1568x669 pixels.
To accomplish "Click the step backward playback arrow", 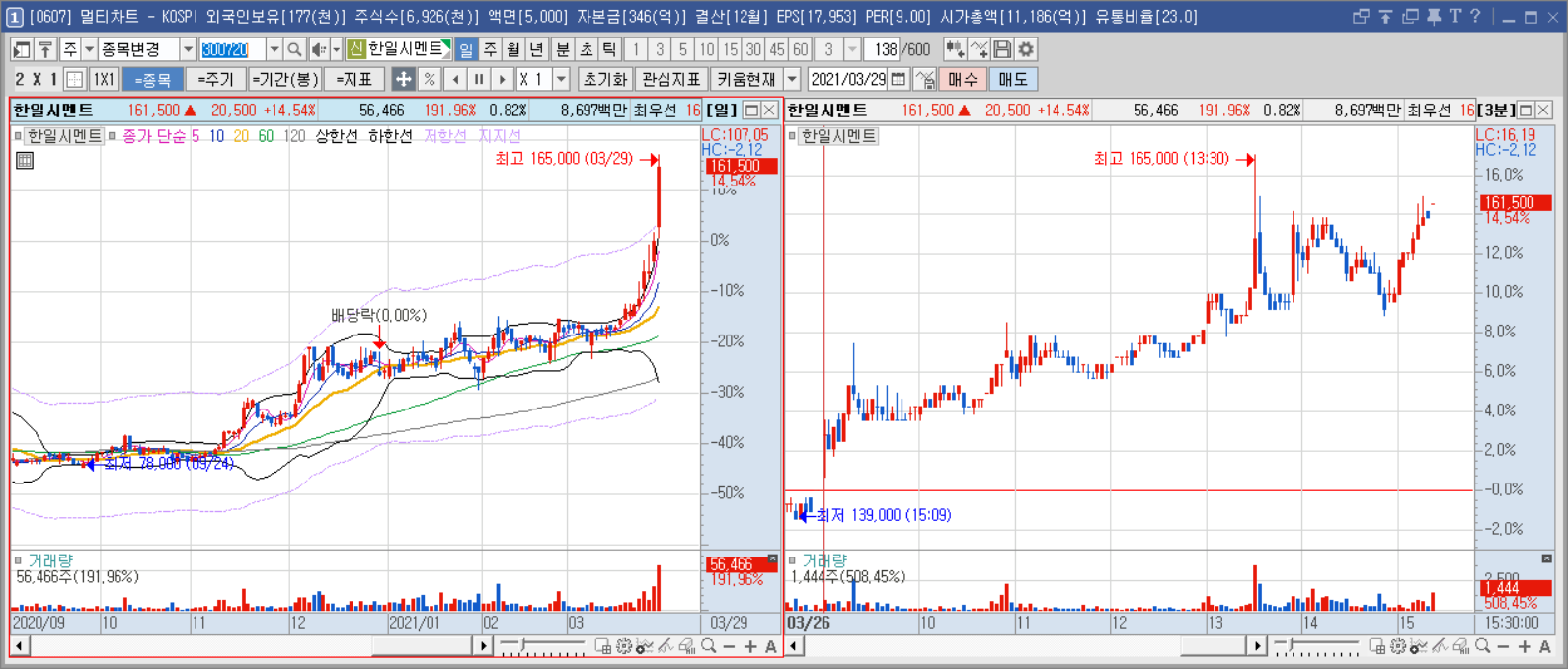I will [455, 79].
